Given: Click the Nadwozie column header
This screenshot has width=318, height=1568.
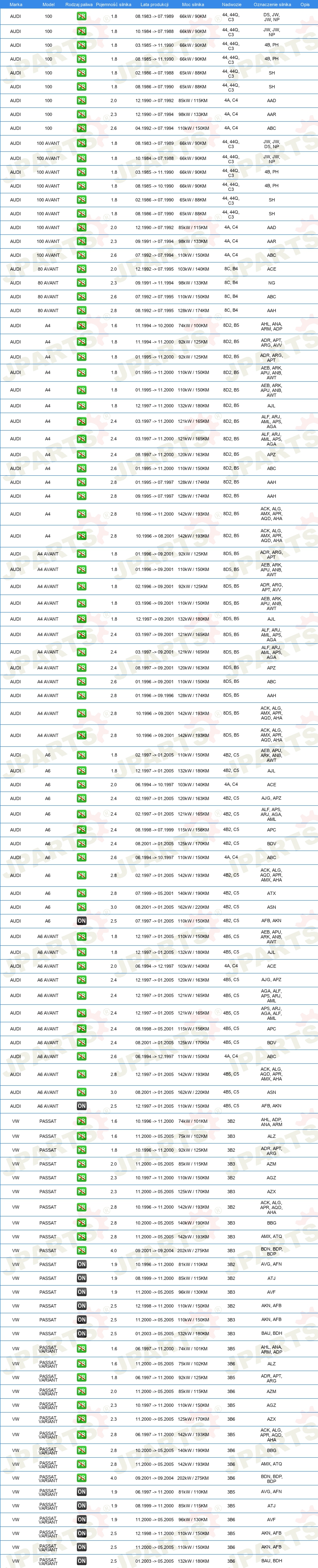Looking at the screenshot, I should pyautogui.click(x=231, y=4).
